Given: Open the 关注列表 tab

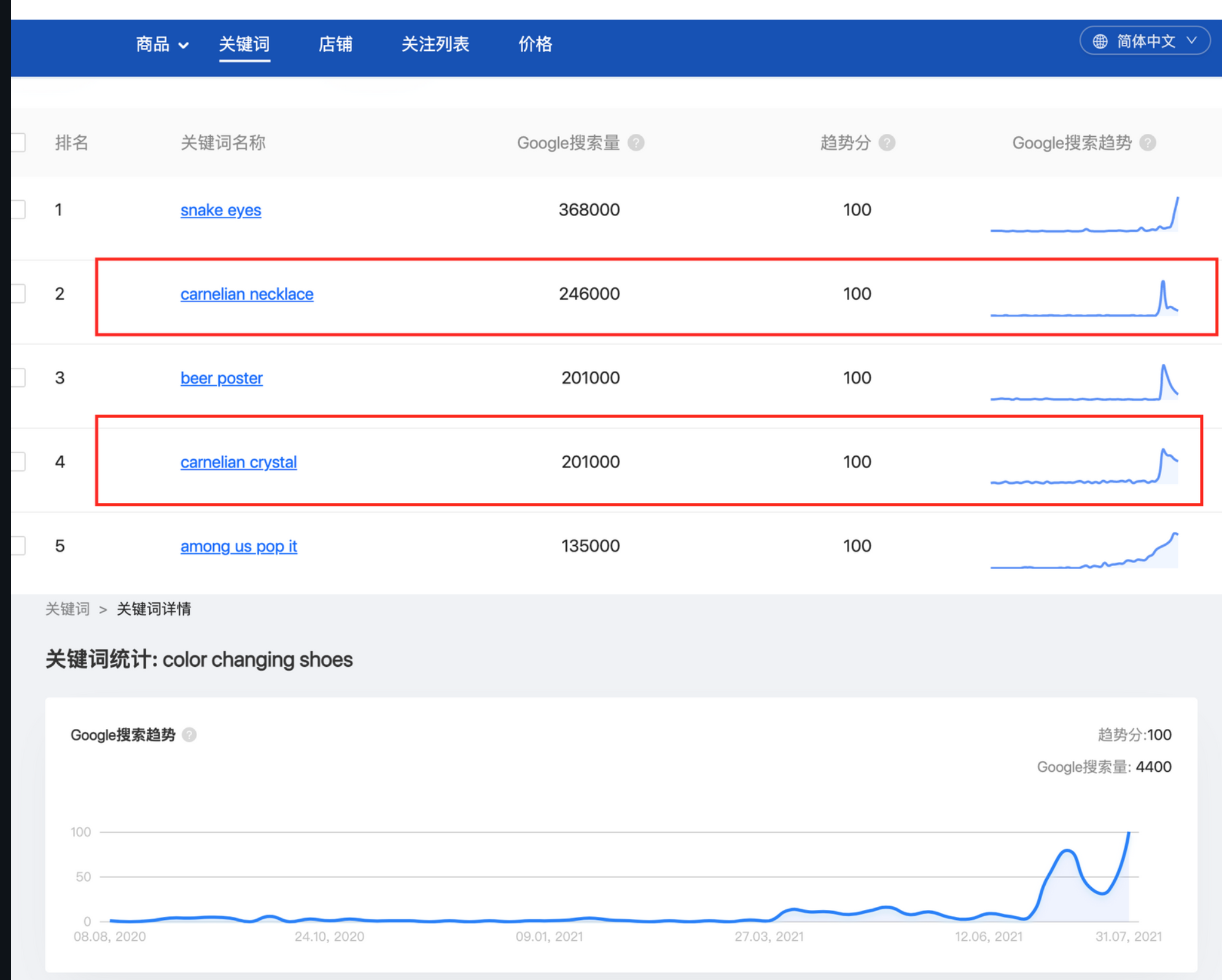Looking at the screenshot, I should [435, 44].
